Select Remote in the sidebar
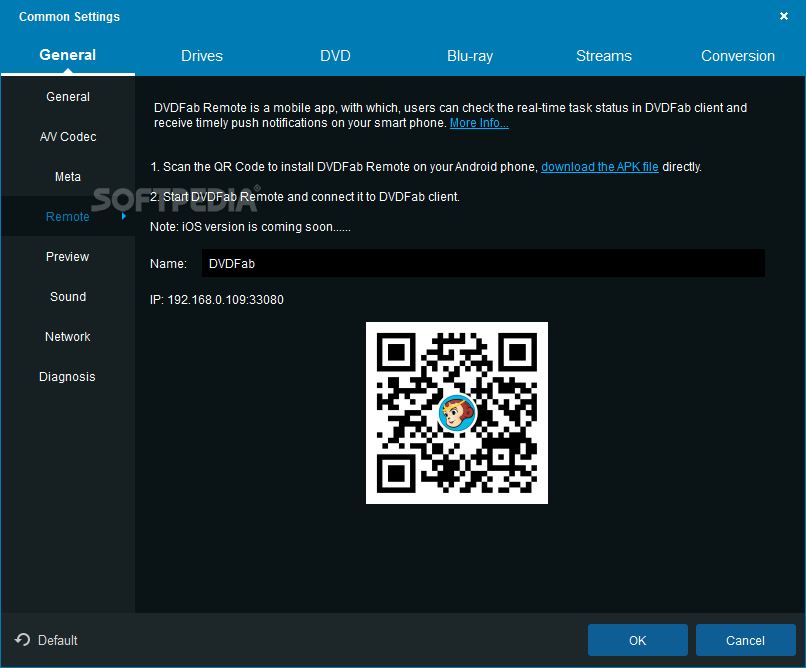 point(68,216)
